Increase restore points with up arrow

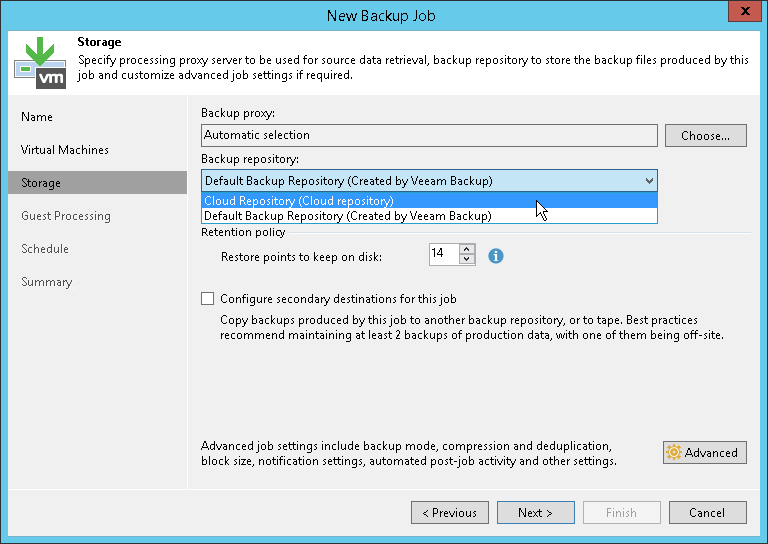467,250
